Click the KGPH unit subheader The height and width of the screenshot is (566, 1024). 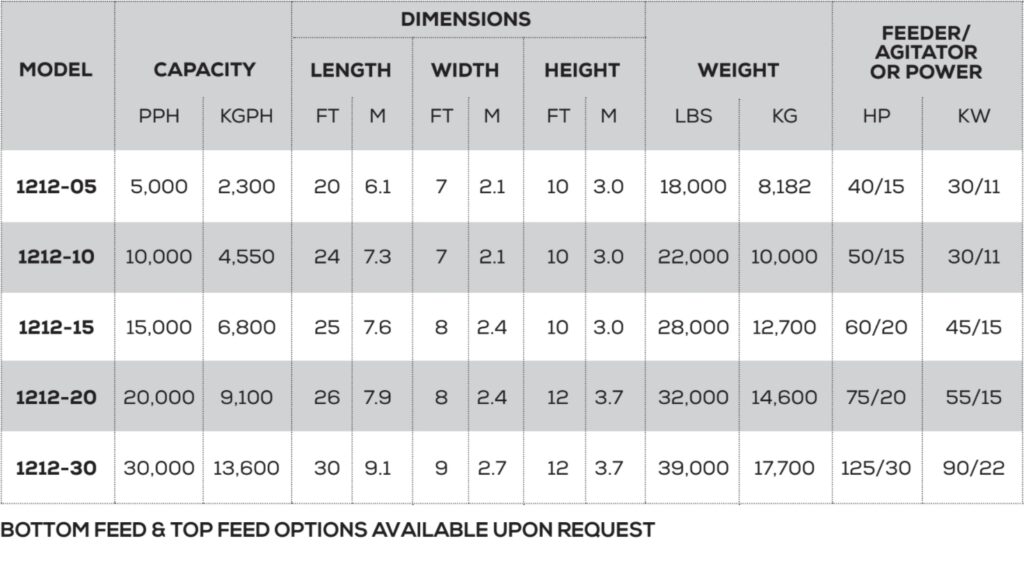tap(246, 116)
